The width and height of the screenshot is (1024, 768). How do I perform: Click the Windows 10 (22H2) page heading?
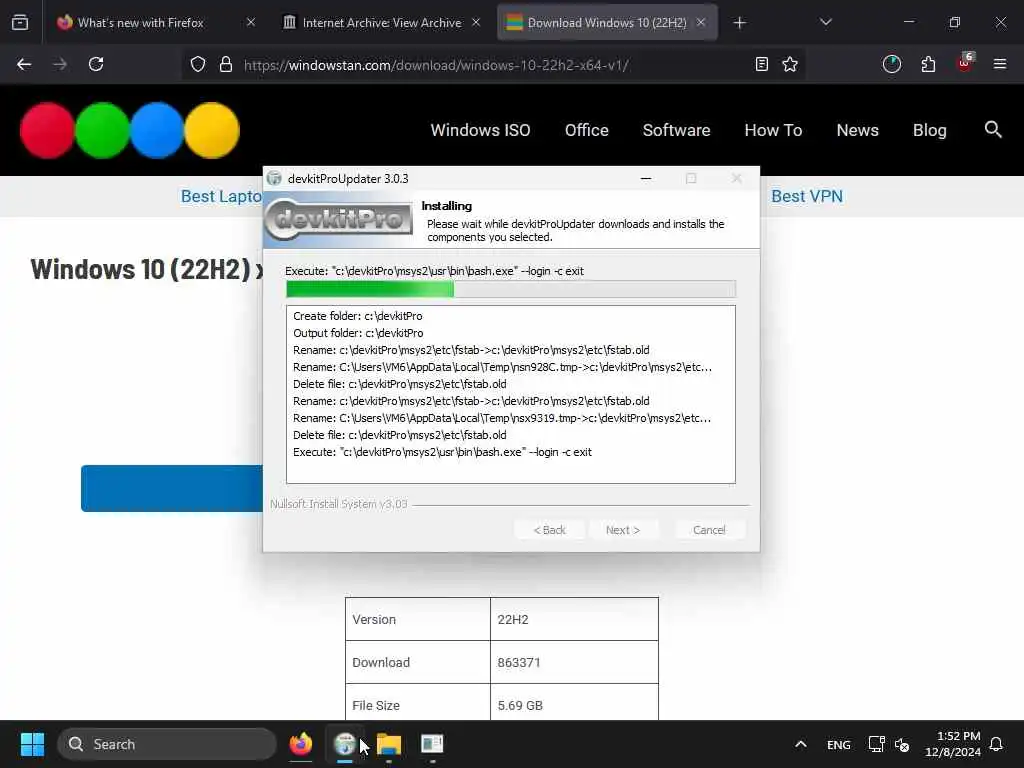pos(147,269)
